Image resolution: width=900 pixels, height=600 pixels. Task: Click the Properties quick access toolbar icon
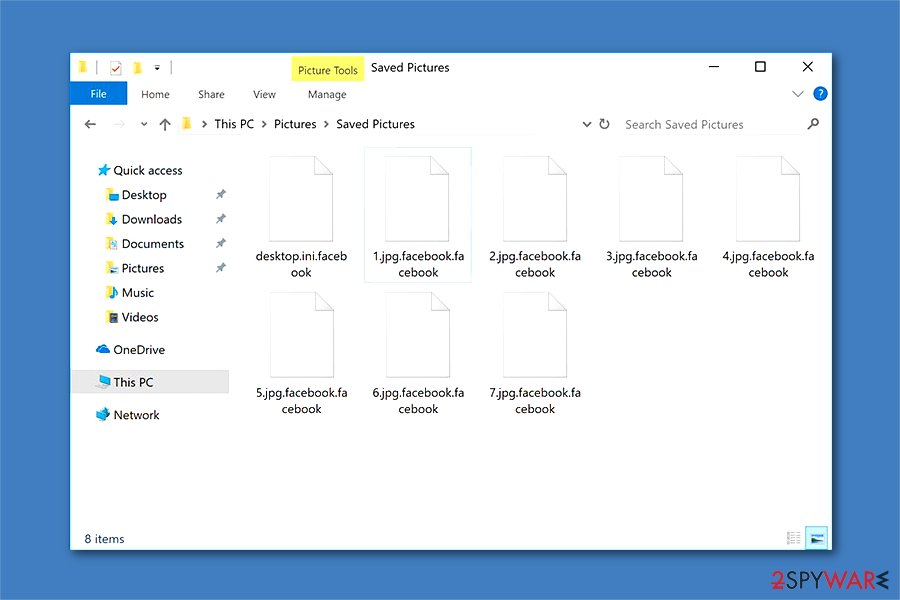pyautogui.click(x=115, y=68)
